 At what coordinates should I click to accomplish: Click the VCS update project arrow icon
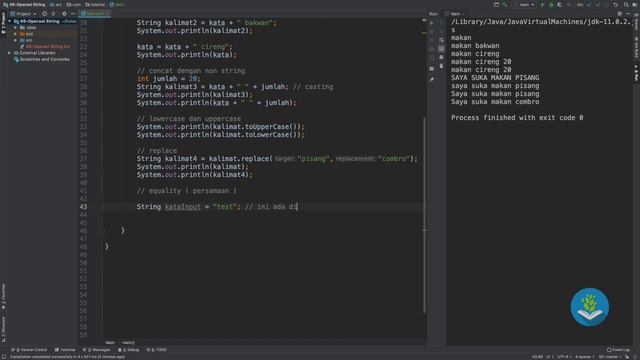point(589,5)
